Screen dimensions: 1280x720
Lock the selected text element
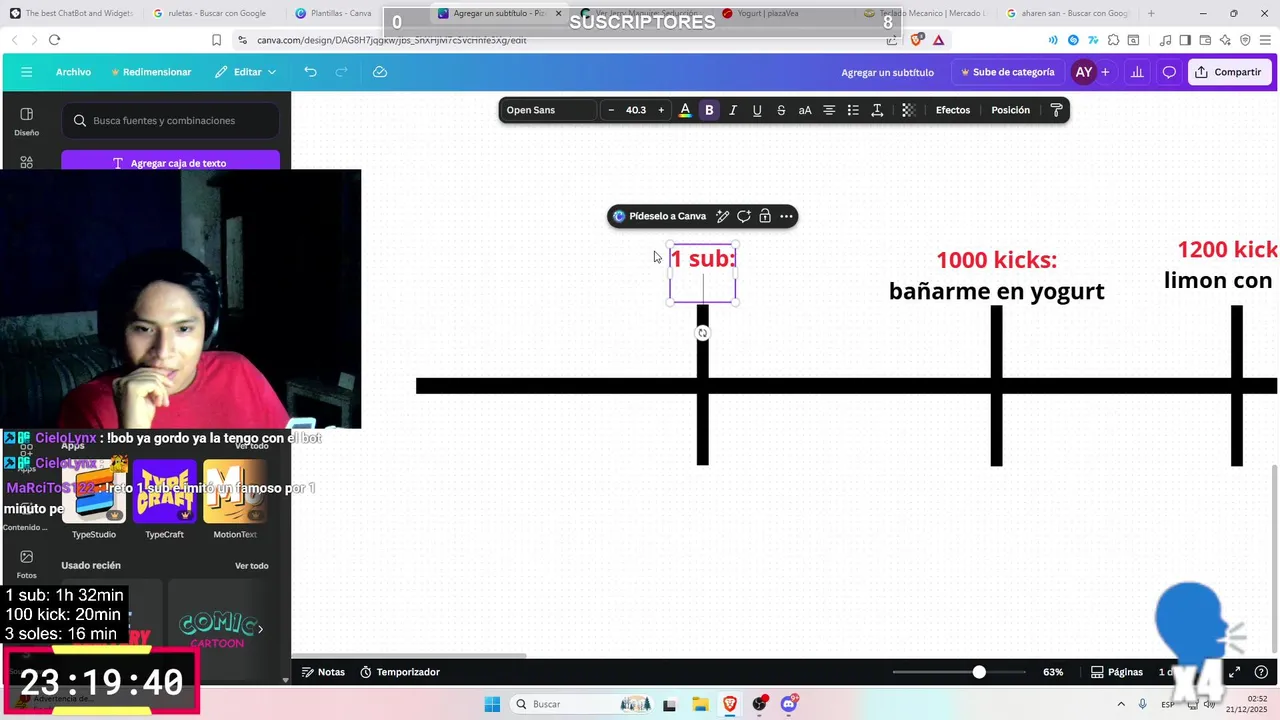tap(765, 216)
